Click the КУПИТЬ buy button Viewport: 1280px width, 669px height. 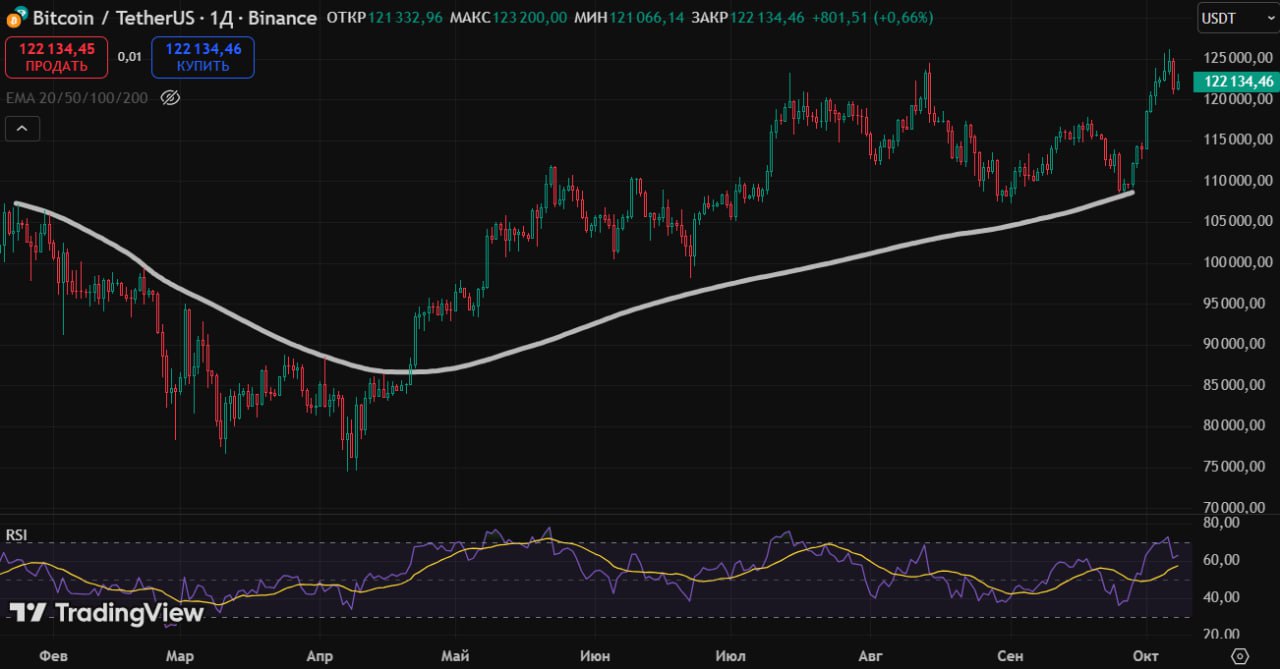coord(202,57)
